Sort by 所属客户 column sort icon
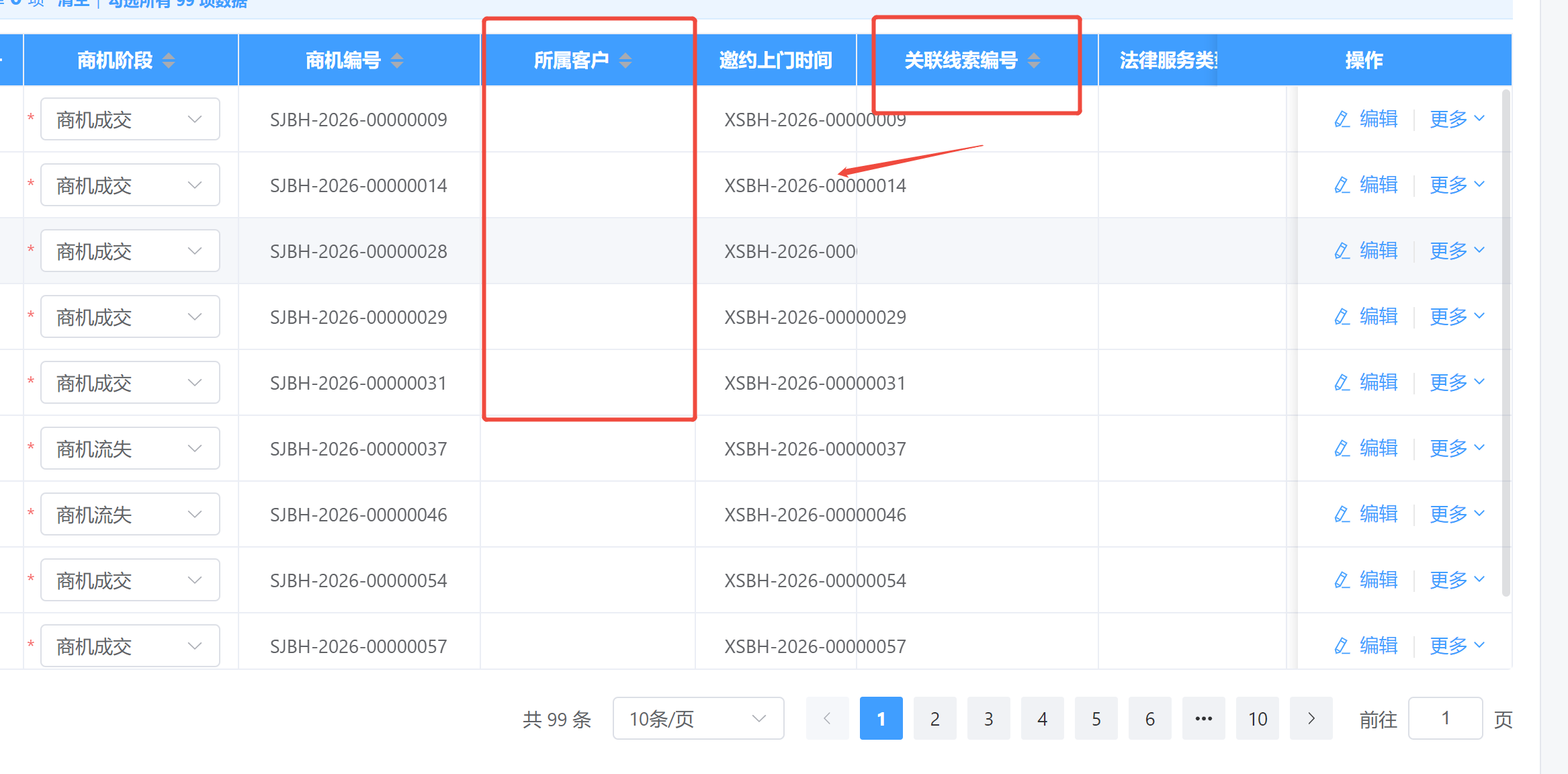 (625, 60)
